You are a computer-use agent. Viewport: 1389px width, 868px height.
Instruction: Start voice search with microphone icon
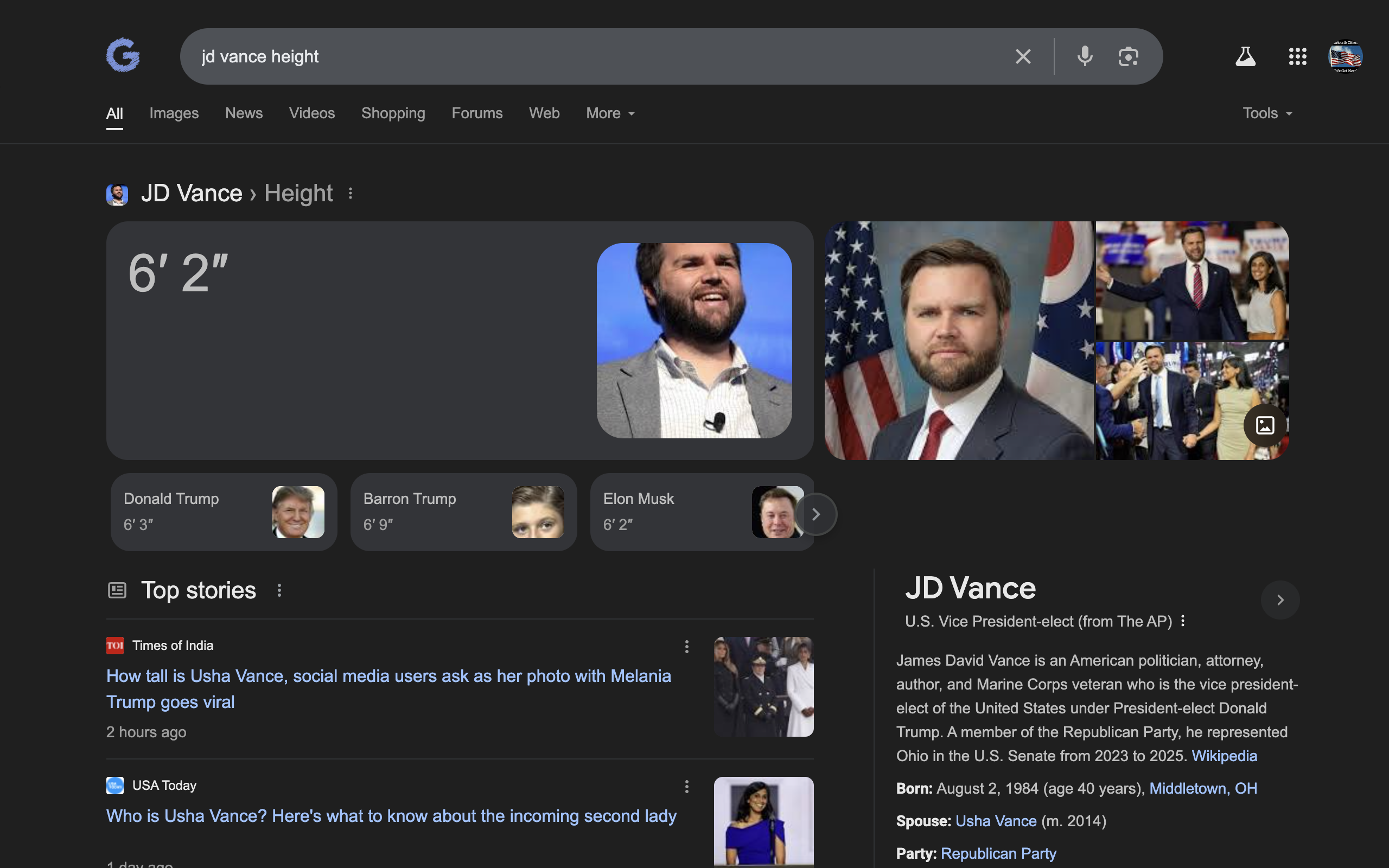click(1084, 56)
